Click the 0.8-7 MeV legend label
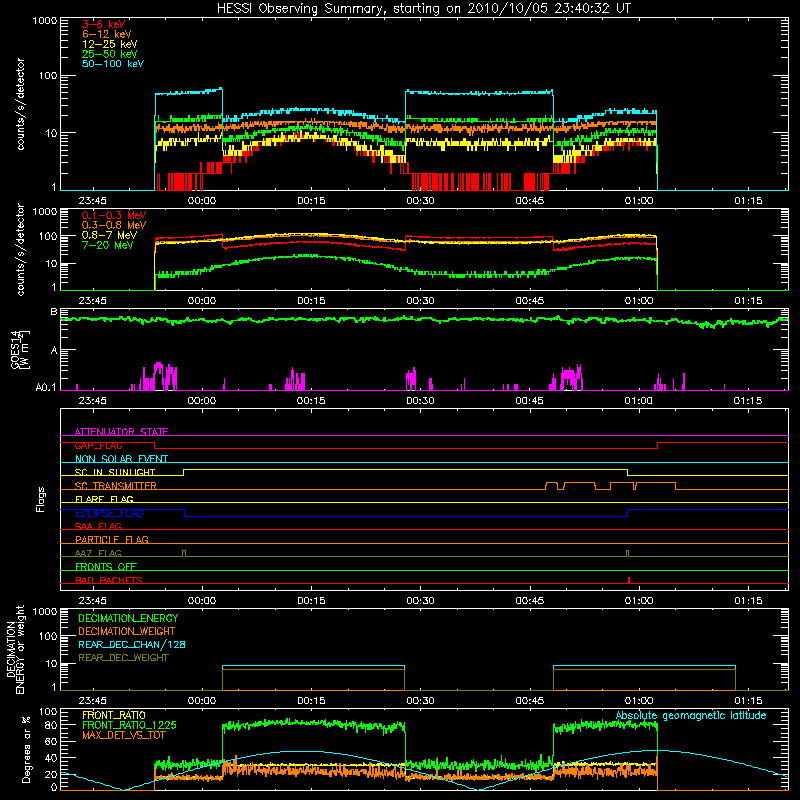800x800 pixels. [110, 235]
